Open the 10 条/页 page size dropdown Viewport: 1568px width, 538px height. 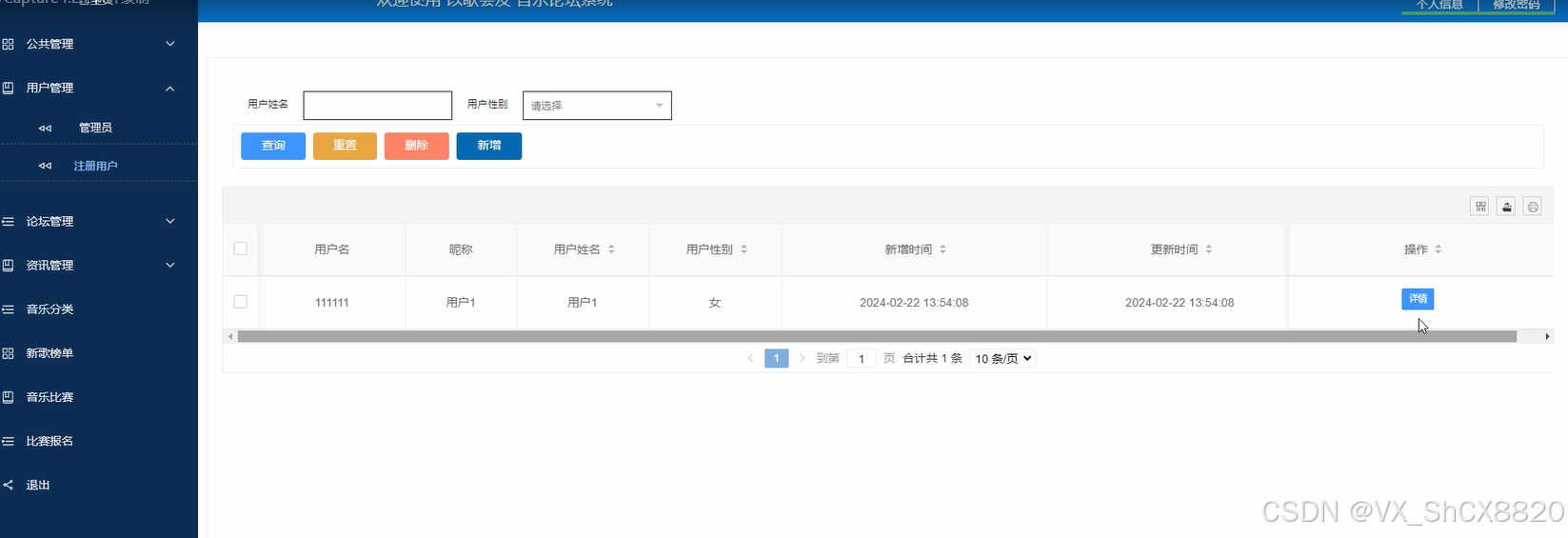1003,359
